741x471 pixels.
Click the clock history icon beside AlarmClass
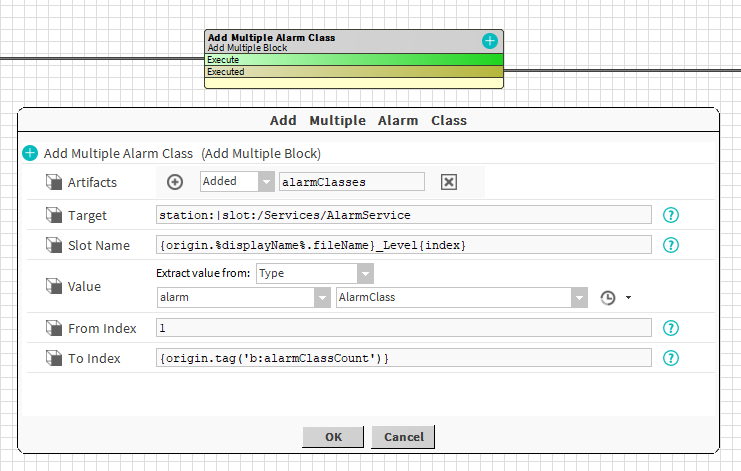click(x=607, y=298)
